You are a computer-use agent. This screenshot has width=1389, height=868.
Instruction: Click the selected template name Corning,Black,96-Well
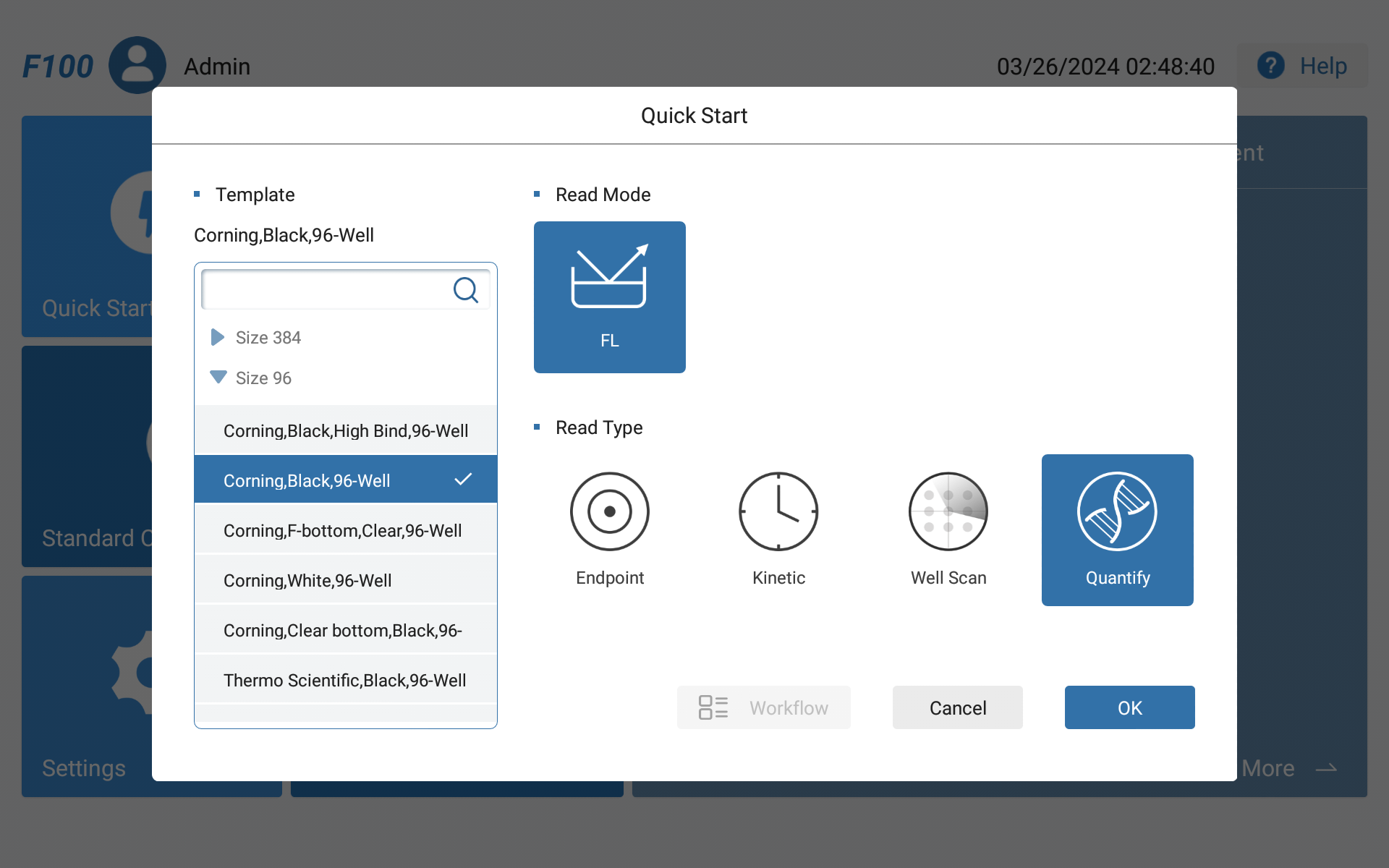click(284, 235)
